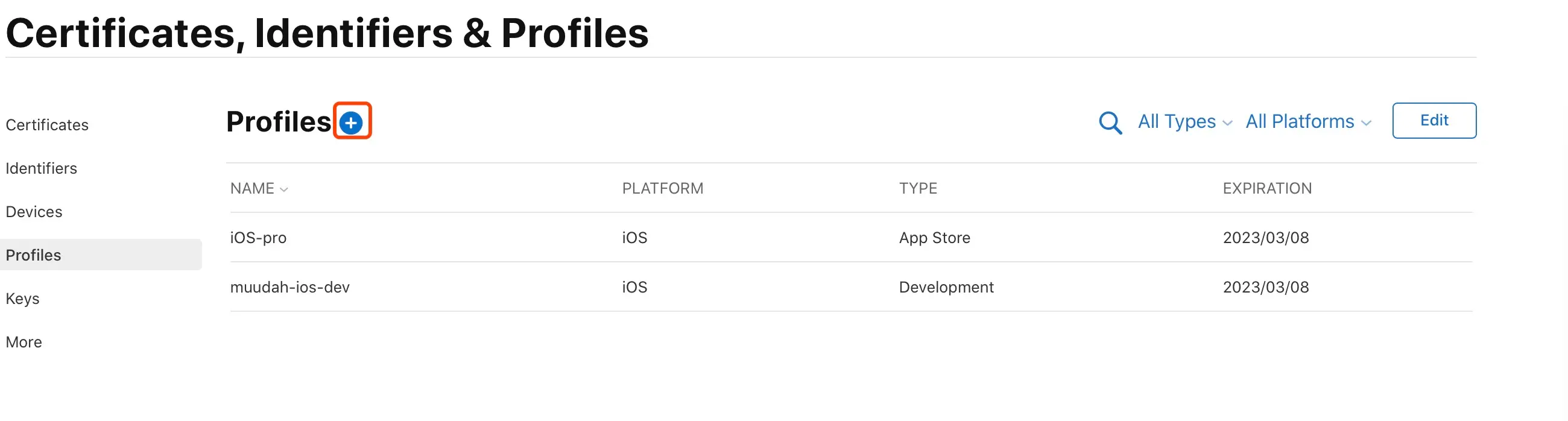Open Identifiers in the sidebar
This screenshot has width=1568, height=421.
click(x=42, y=168)
